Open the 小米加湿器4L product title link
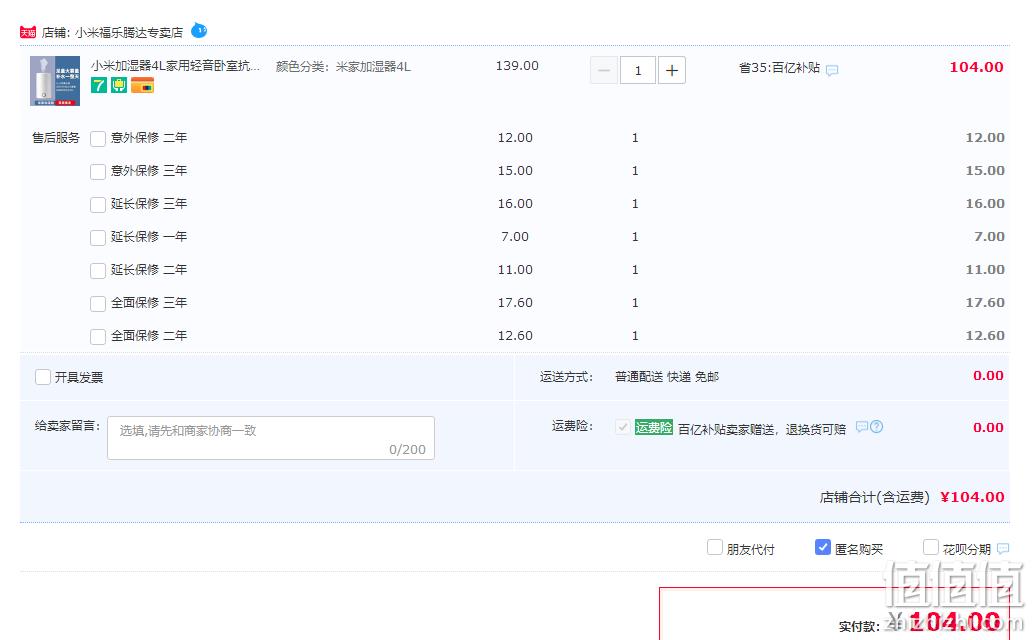The height and width of the screenshot is (640, 1033). [175, 66]
